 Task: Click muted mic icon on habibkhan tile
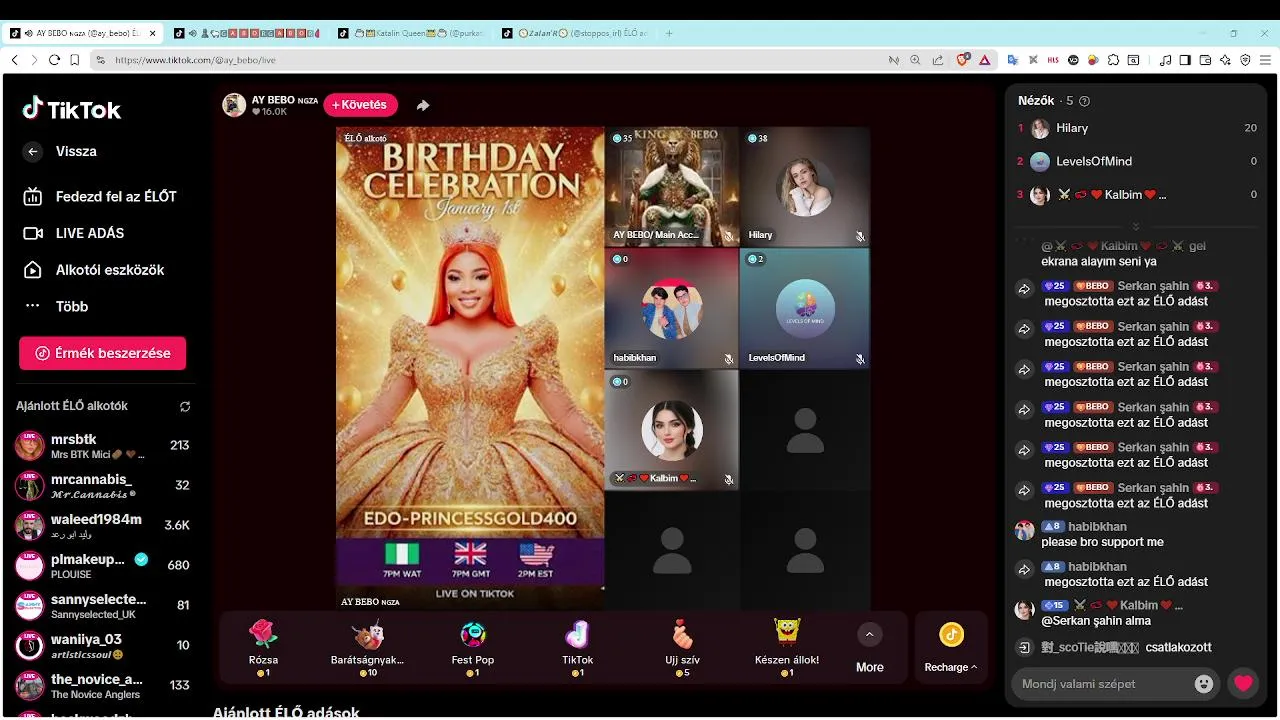pos(729,358)
